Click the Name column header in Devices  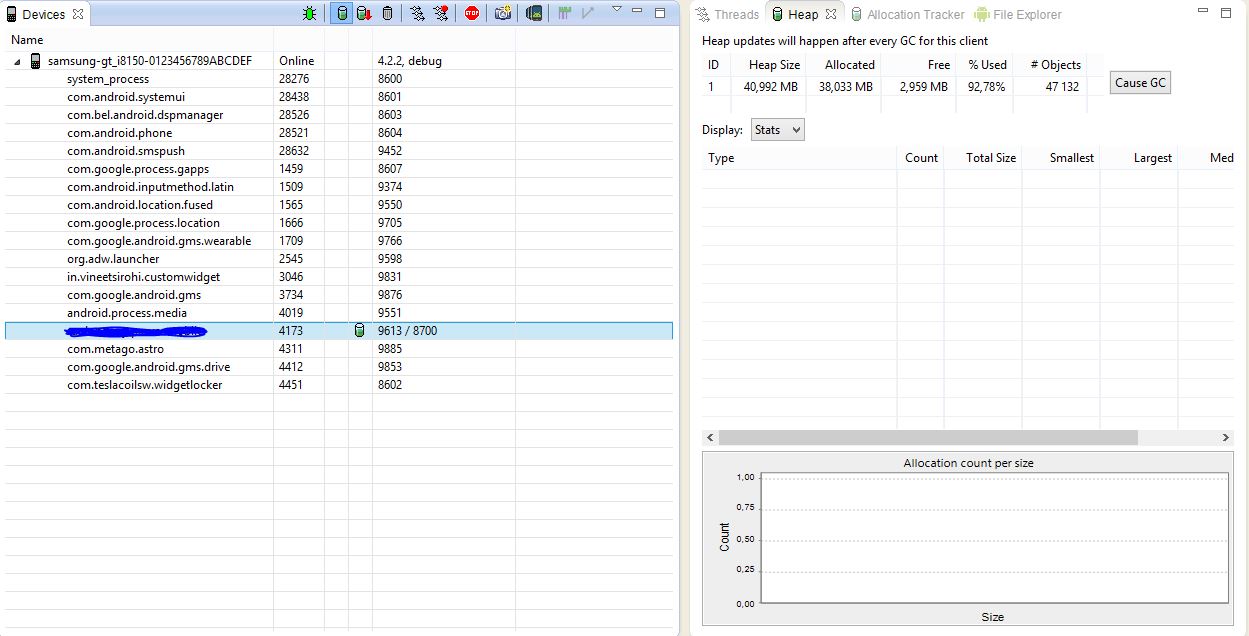pos(139,40)
